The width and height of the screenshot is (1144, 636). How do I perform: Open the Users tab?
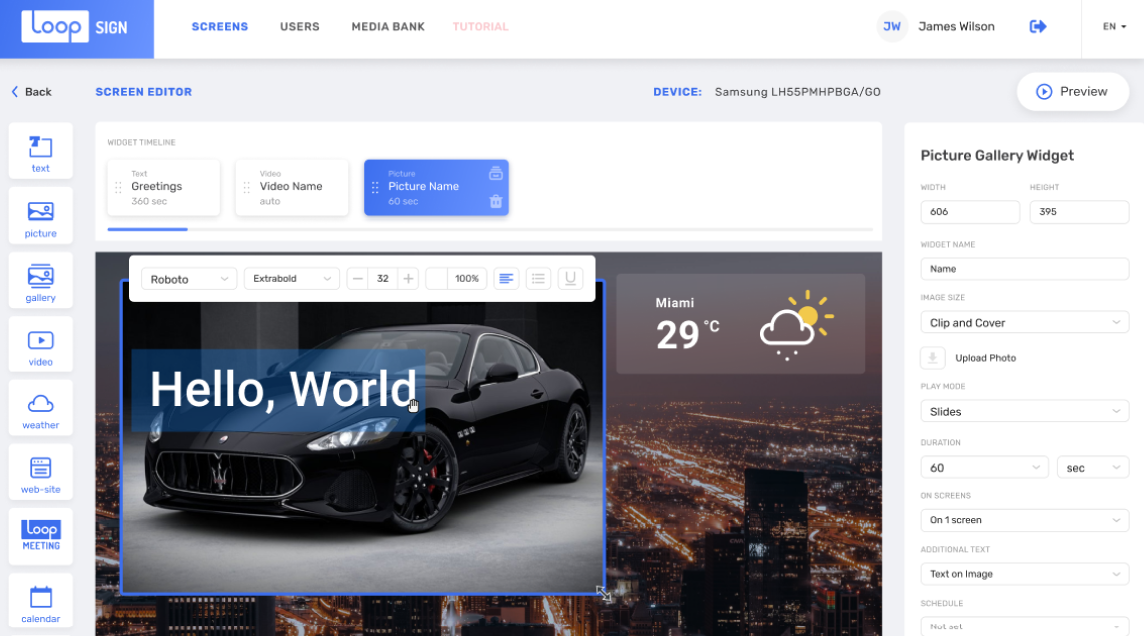(x=300, y=27)
